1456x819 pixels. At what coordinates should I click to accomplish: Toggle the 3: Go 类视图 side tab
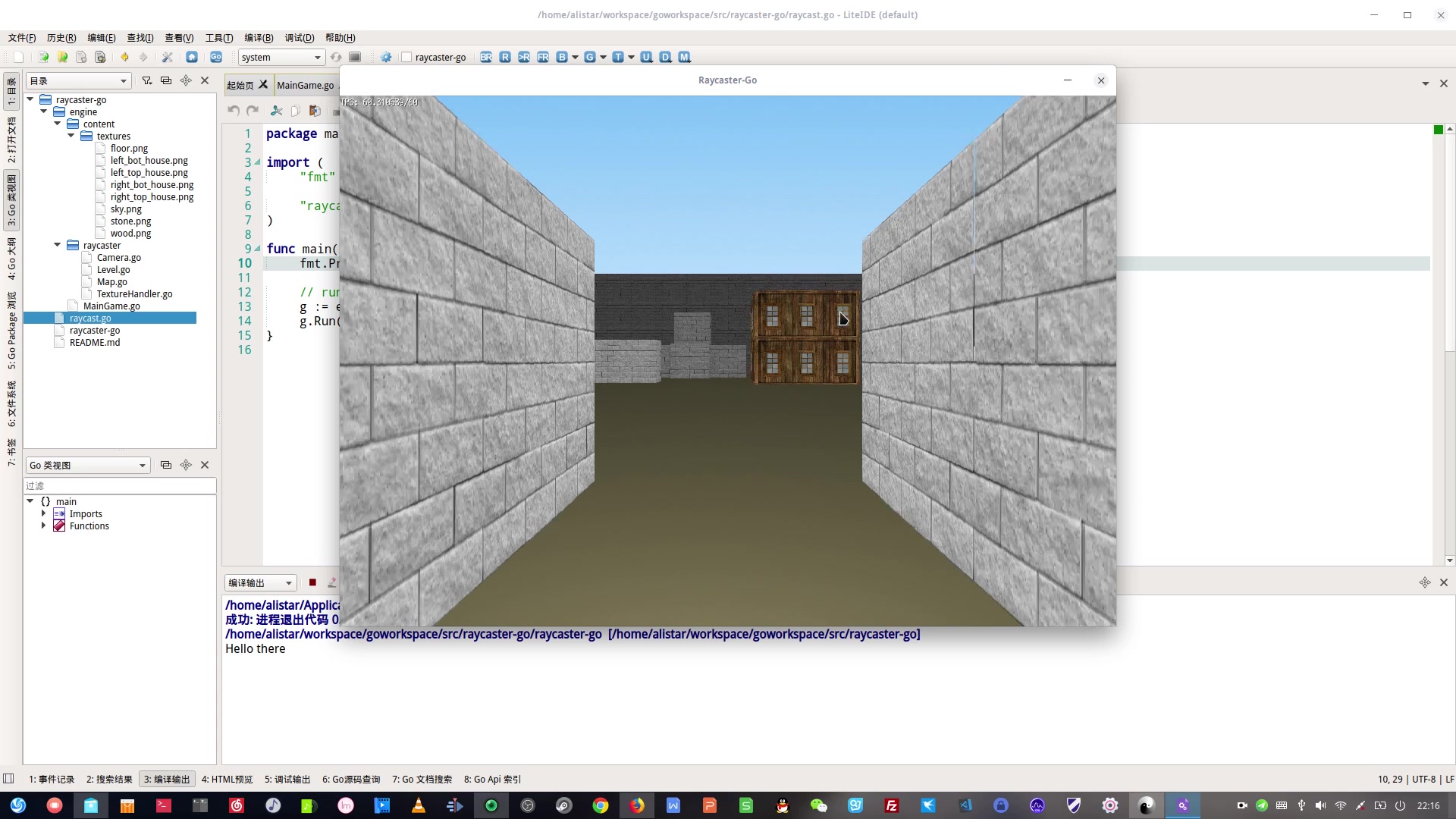[x=11, y=201]
